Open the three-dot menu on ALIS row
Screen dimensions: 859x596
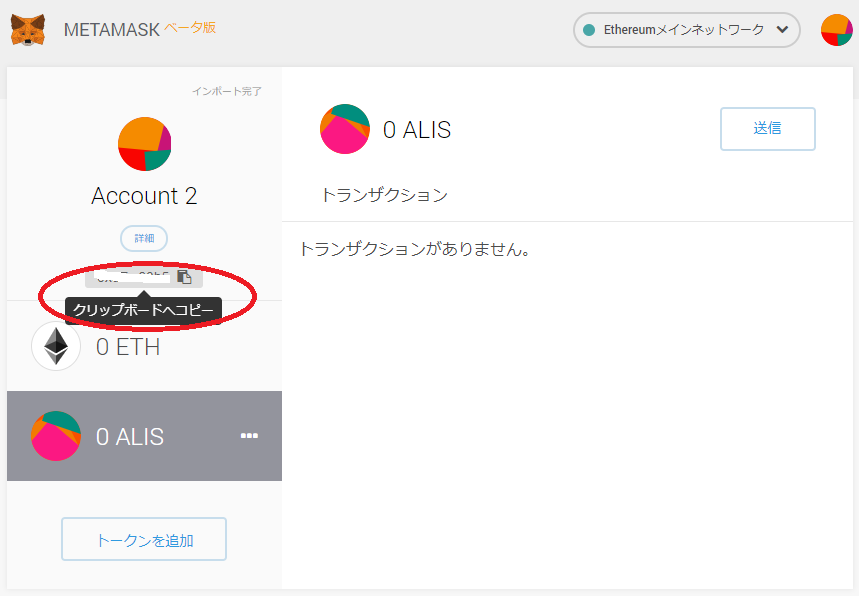(x=249, y=436)
